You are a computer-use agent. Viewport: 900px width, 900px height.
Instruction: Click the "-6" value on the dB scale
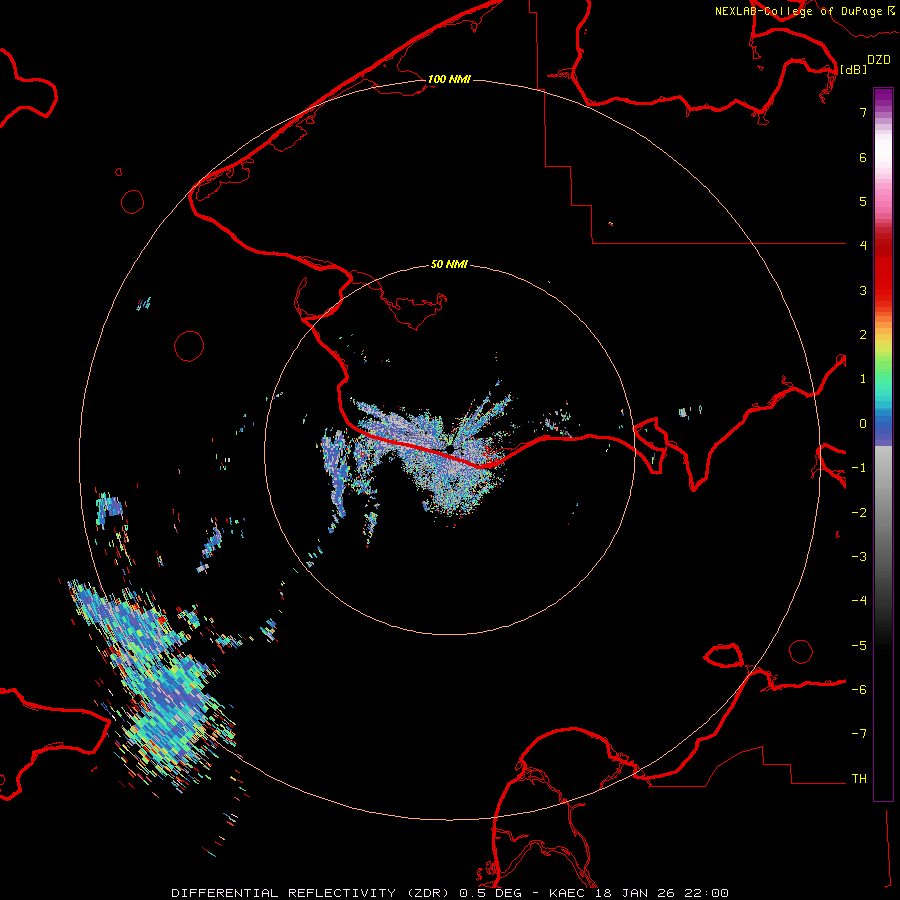[859, 690]
